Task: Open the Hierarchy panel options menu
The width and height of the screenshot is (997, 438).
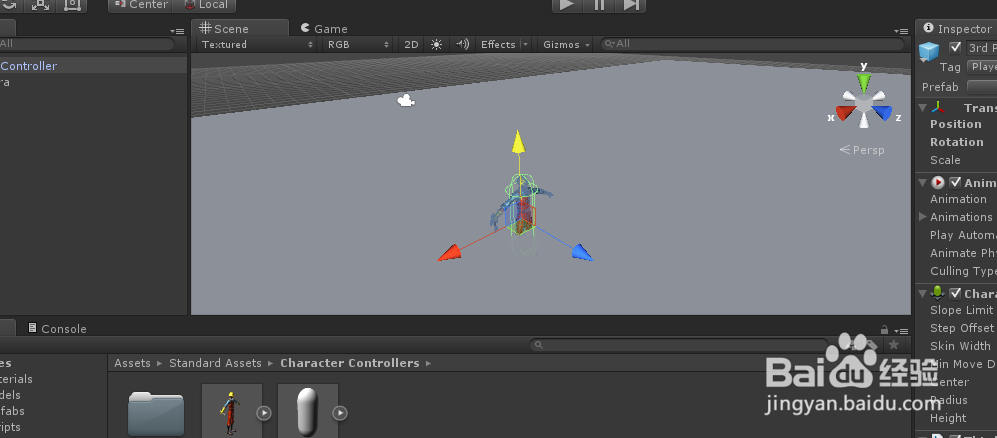Action: (x=177, y=31)
